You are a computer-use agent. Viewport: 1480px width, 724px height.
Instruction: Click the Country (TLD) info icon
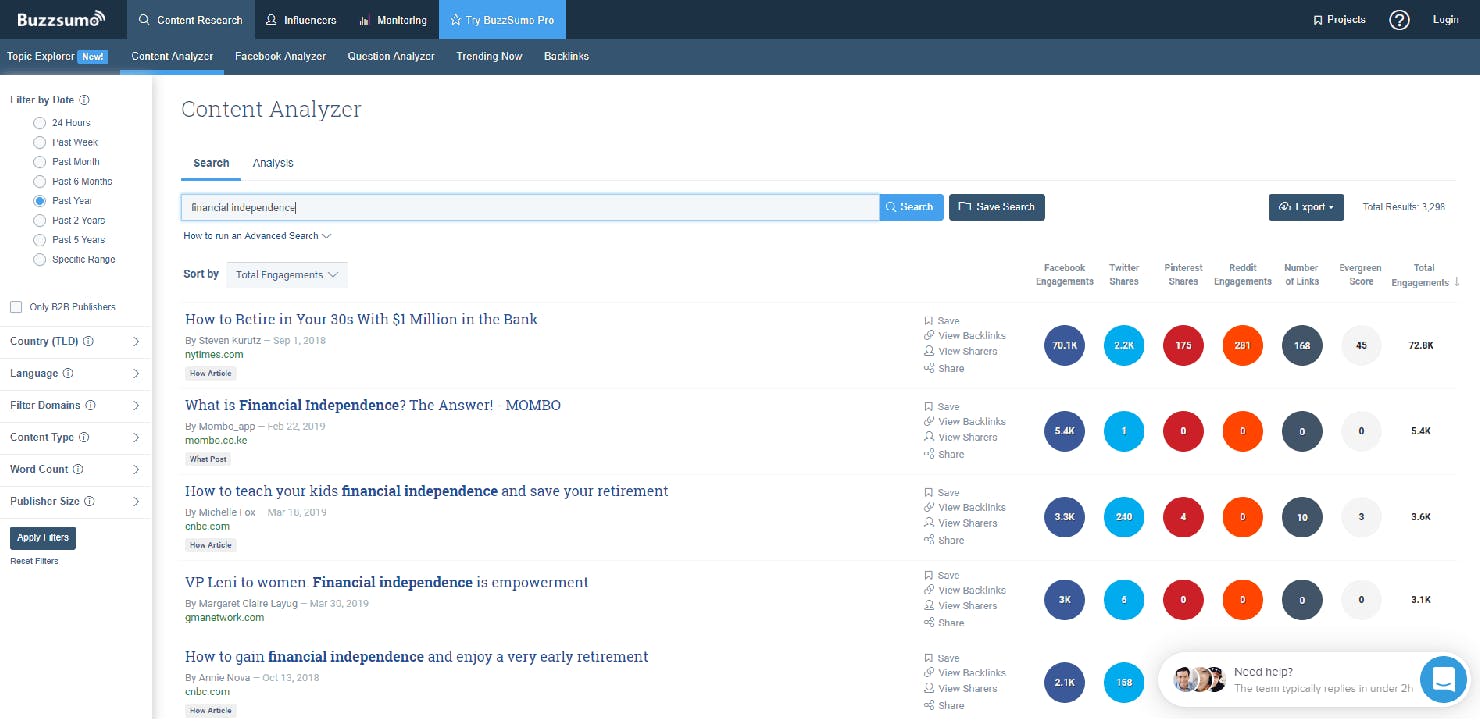tap(89, 342)
